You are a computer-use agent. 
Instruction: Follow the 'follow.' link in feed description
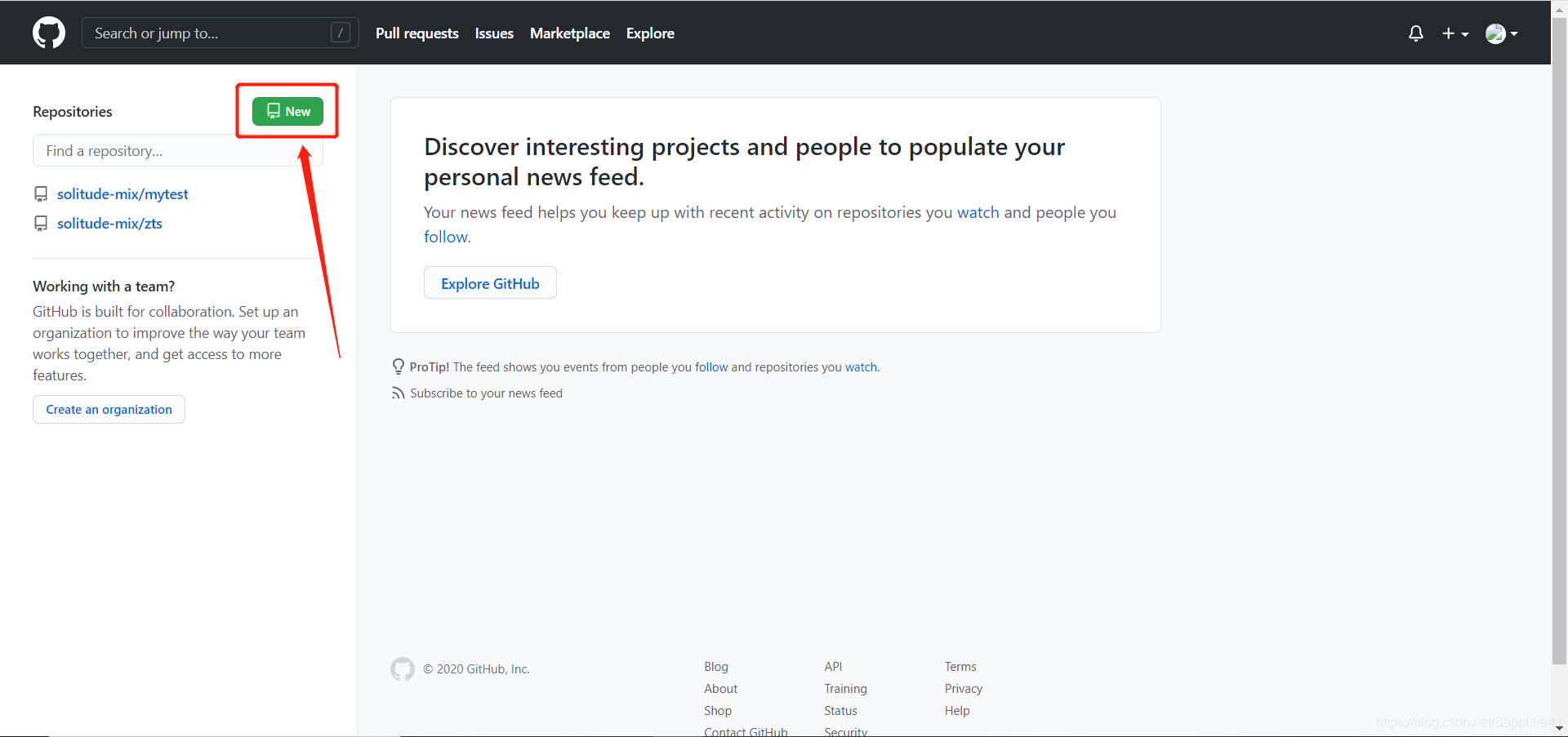[448, 237]
